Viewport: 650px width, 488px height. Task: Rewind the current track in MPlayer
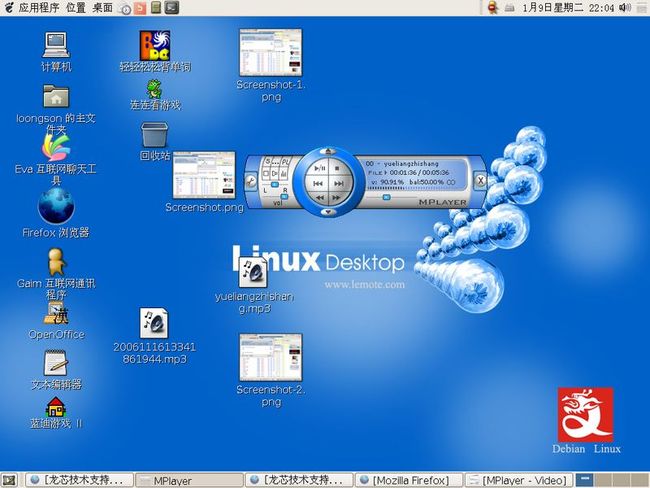(x=320, y=198)
